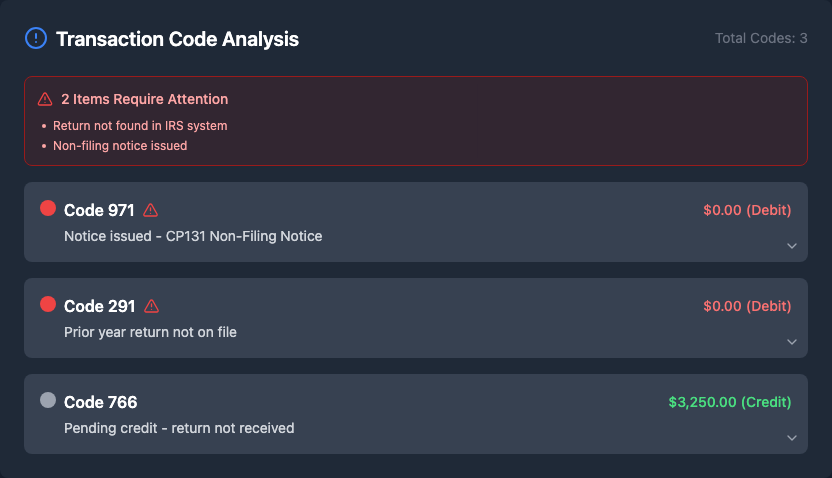The height and width of the screenshot is (478, 832).
Task: Expand the Code 971 row chevron
Action: point(791,246)
